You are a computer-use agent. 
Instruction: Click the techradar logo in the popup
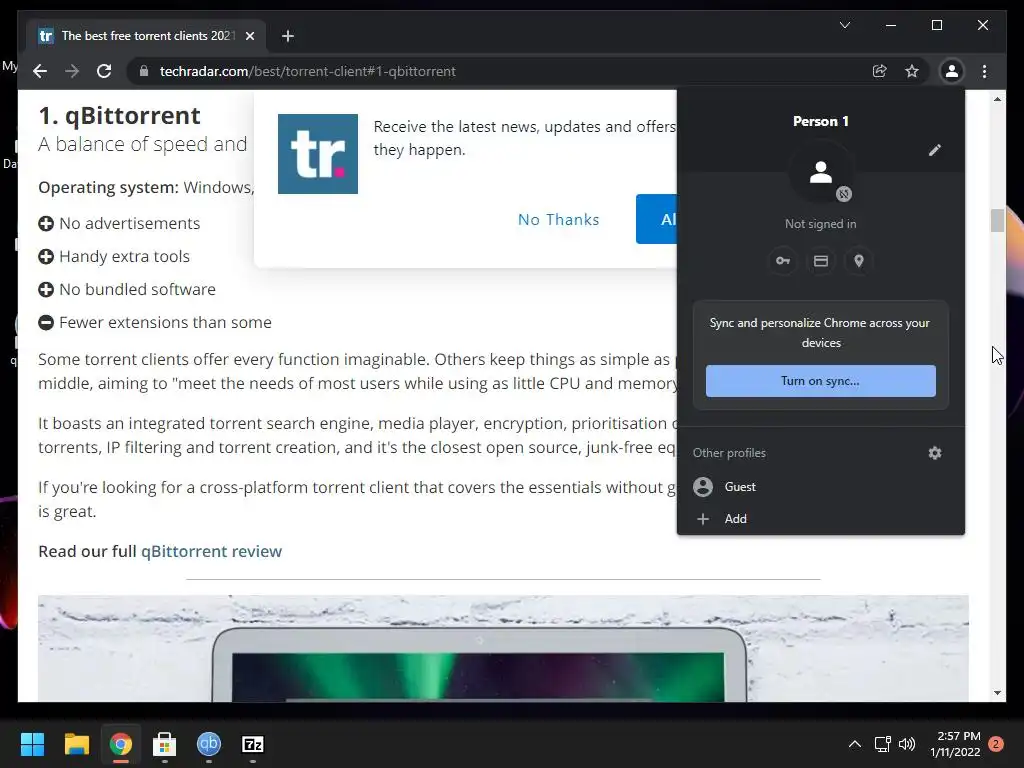[317, 154]
